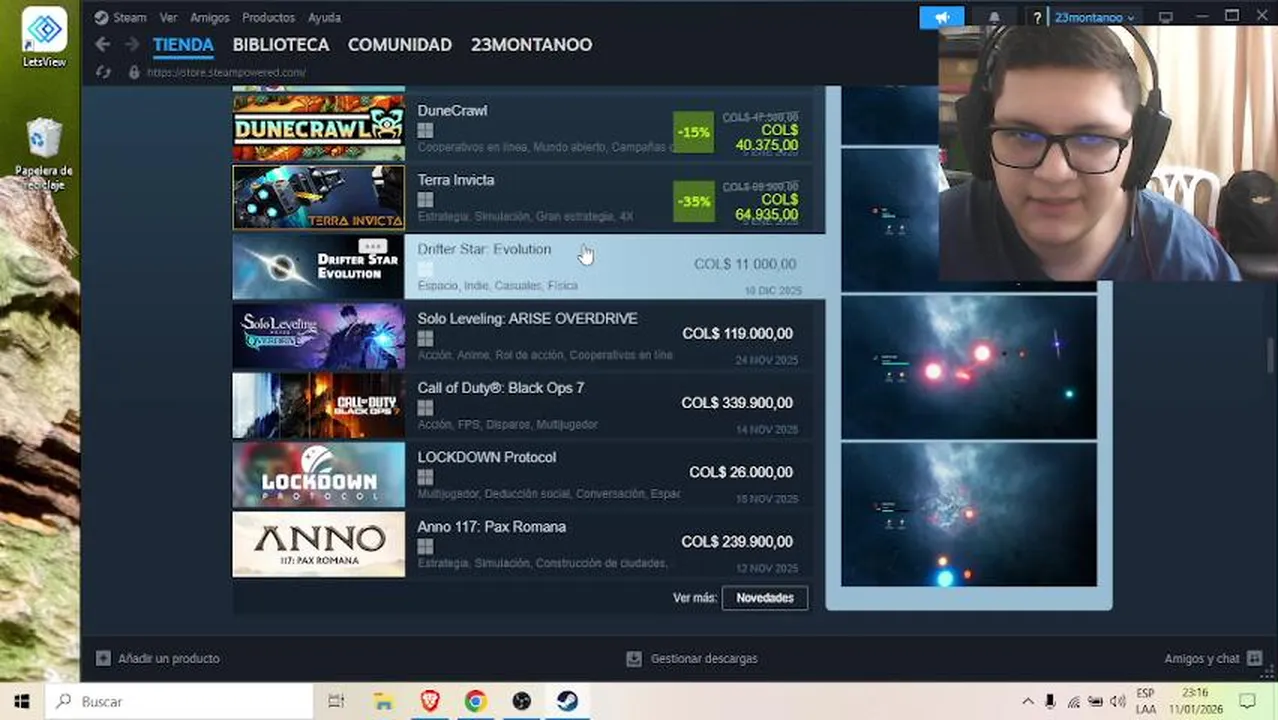Switch to the BIBLIOTECA tab

coord(281,45)
